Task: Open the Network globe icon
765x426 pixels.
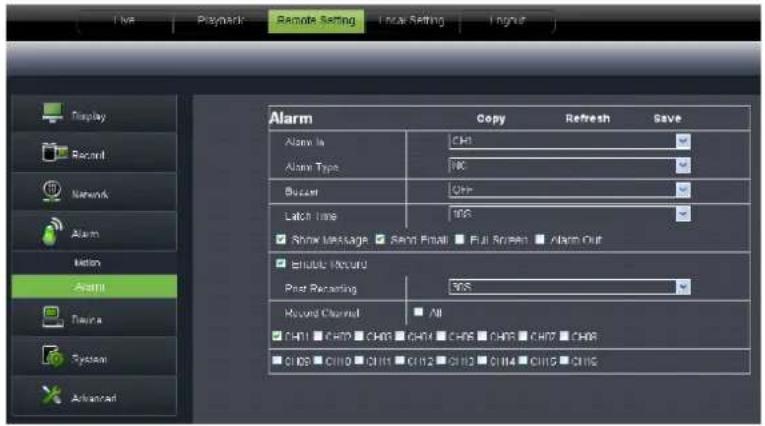Action: (x=52, y=191)
